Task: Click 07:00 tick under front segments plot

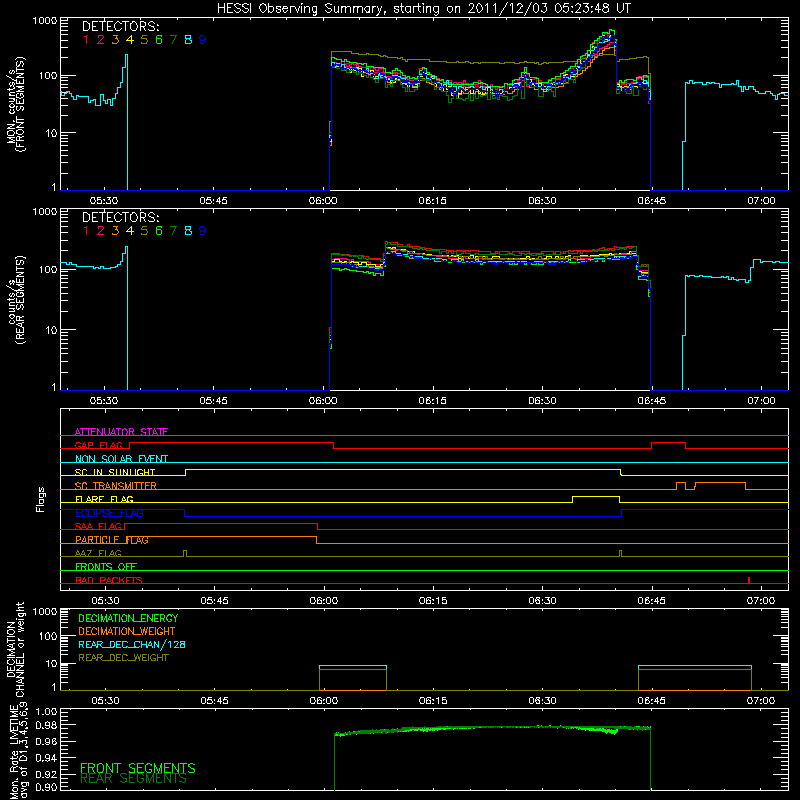Action: click(761, 201)
